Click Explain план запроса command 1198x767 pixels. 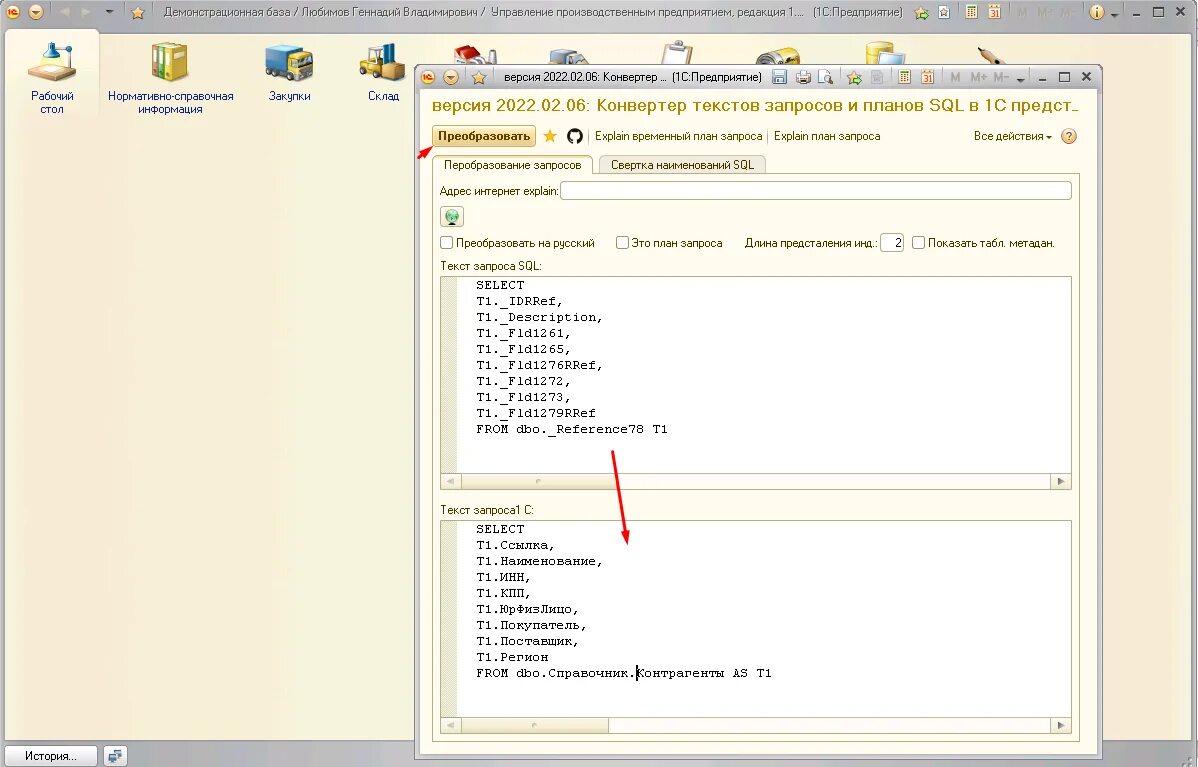(827, 136)
